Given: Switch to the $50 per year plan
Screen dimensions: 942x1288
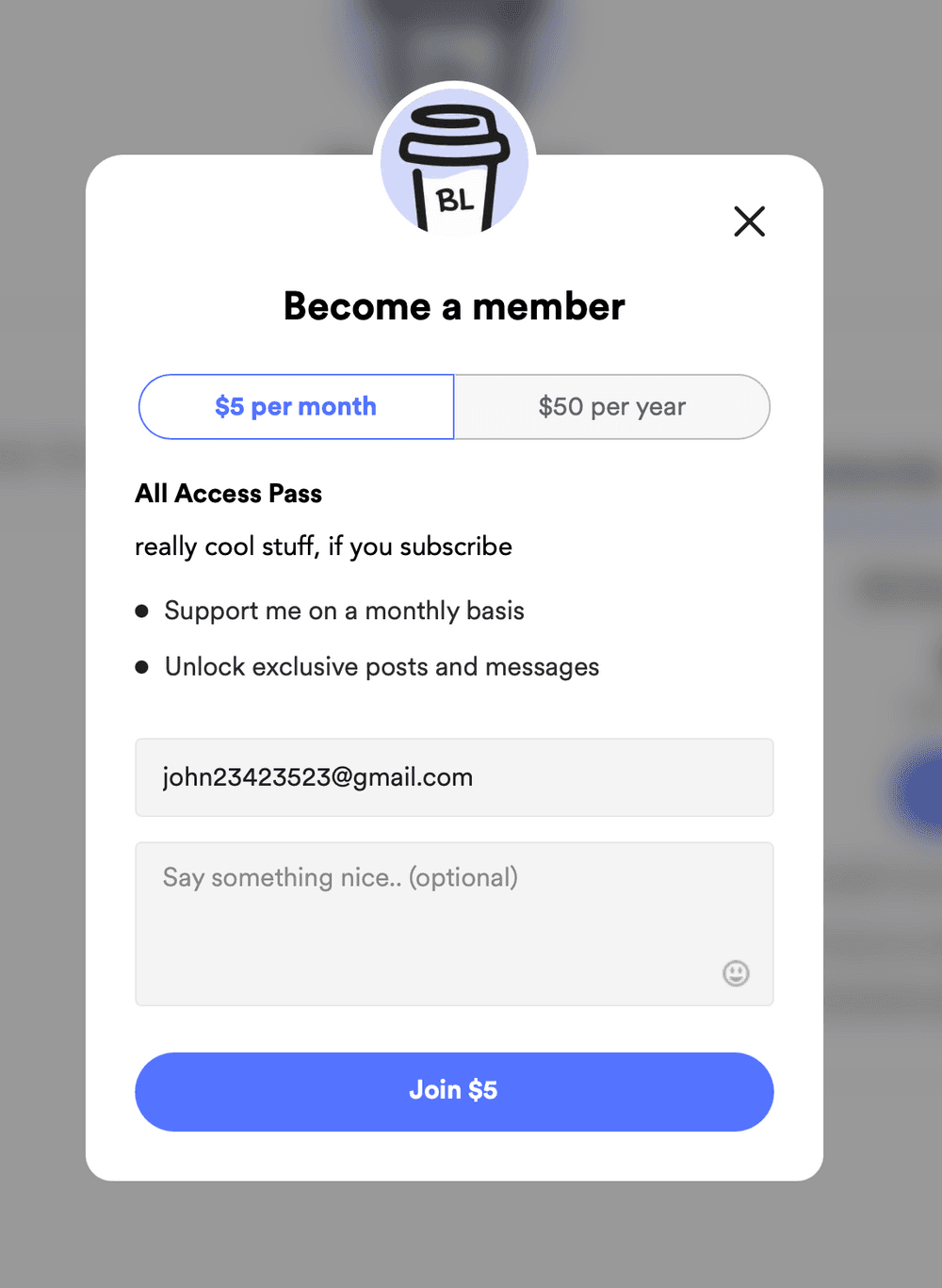Looking at the screenshot, I should pyautogui.click(x=612, y=407).
